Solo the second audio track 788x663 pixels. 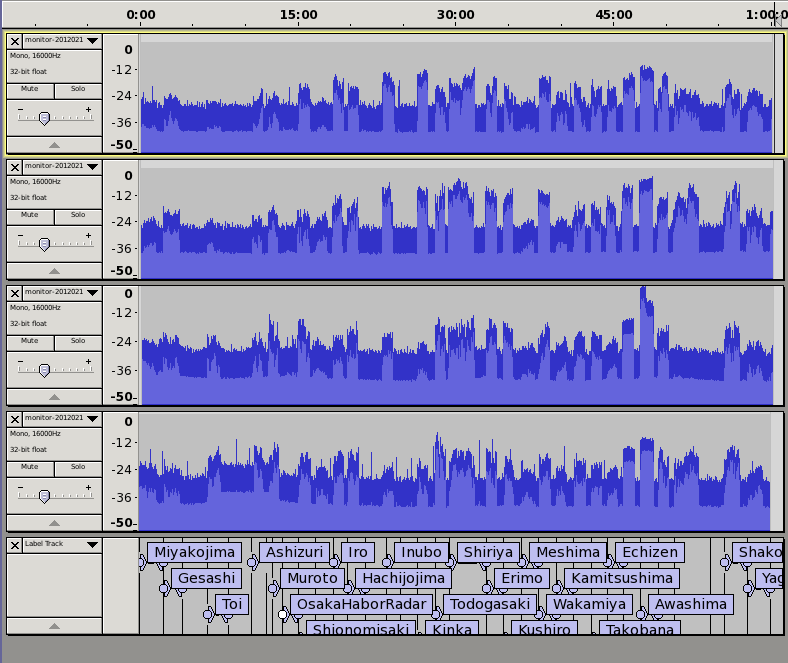click(77, 215)
